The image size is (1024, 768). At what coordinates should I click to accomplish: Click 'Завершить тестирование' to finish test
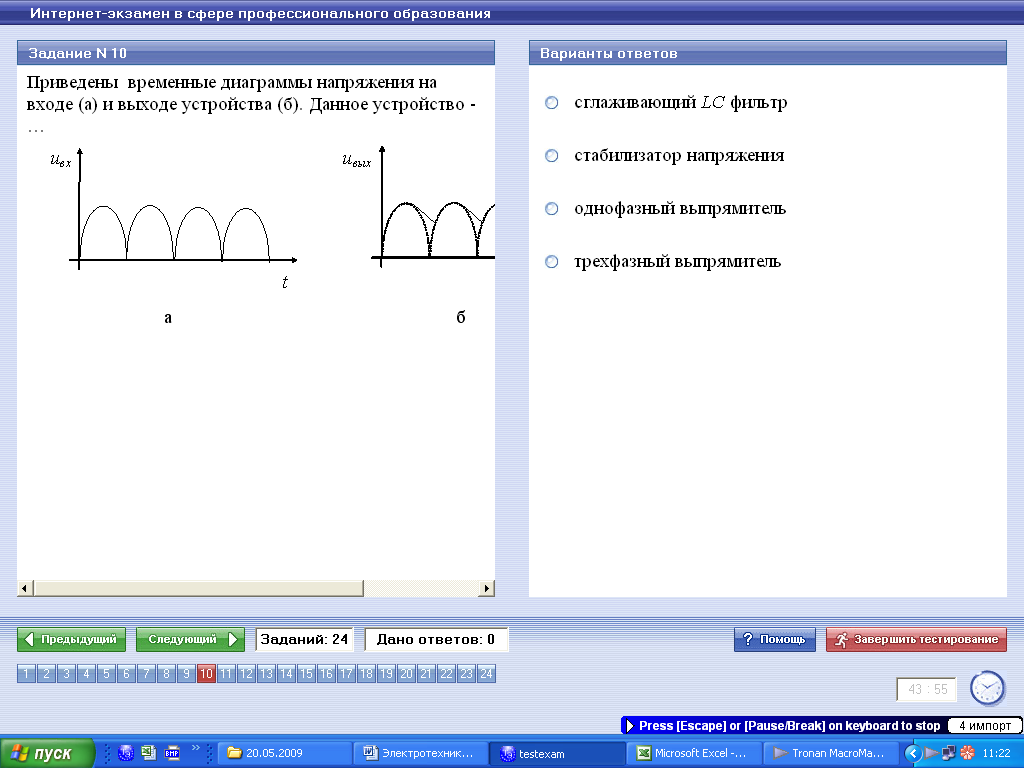point(916,639)
